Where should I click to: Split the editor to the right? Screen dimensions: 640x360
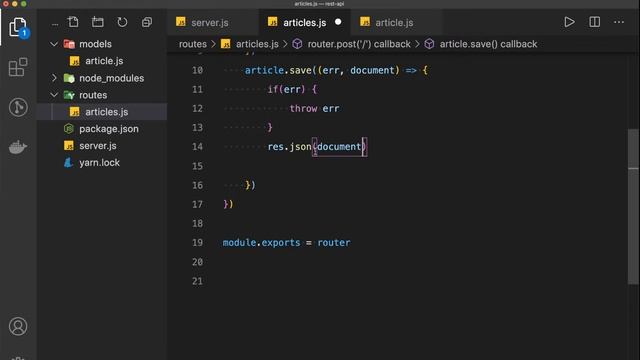click(594, 22)
